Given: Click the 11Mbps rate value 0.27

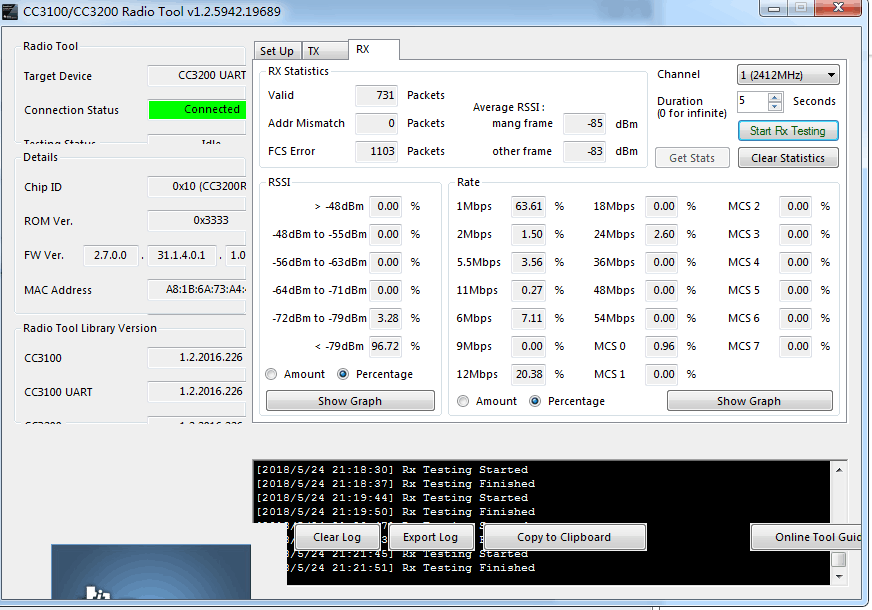Looking at the screenshot, I should click(528, 290).
